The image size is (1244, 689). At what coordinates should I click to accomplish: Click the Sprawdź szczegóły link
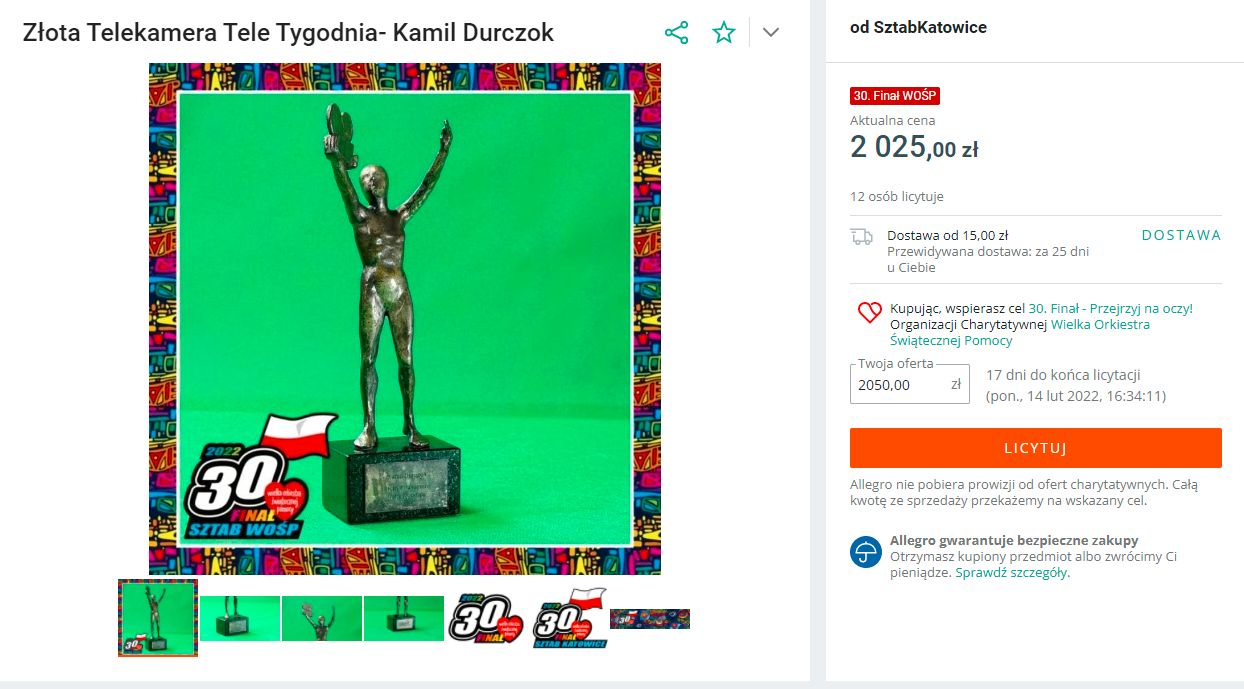(x=1011, y=573)
